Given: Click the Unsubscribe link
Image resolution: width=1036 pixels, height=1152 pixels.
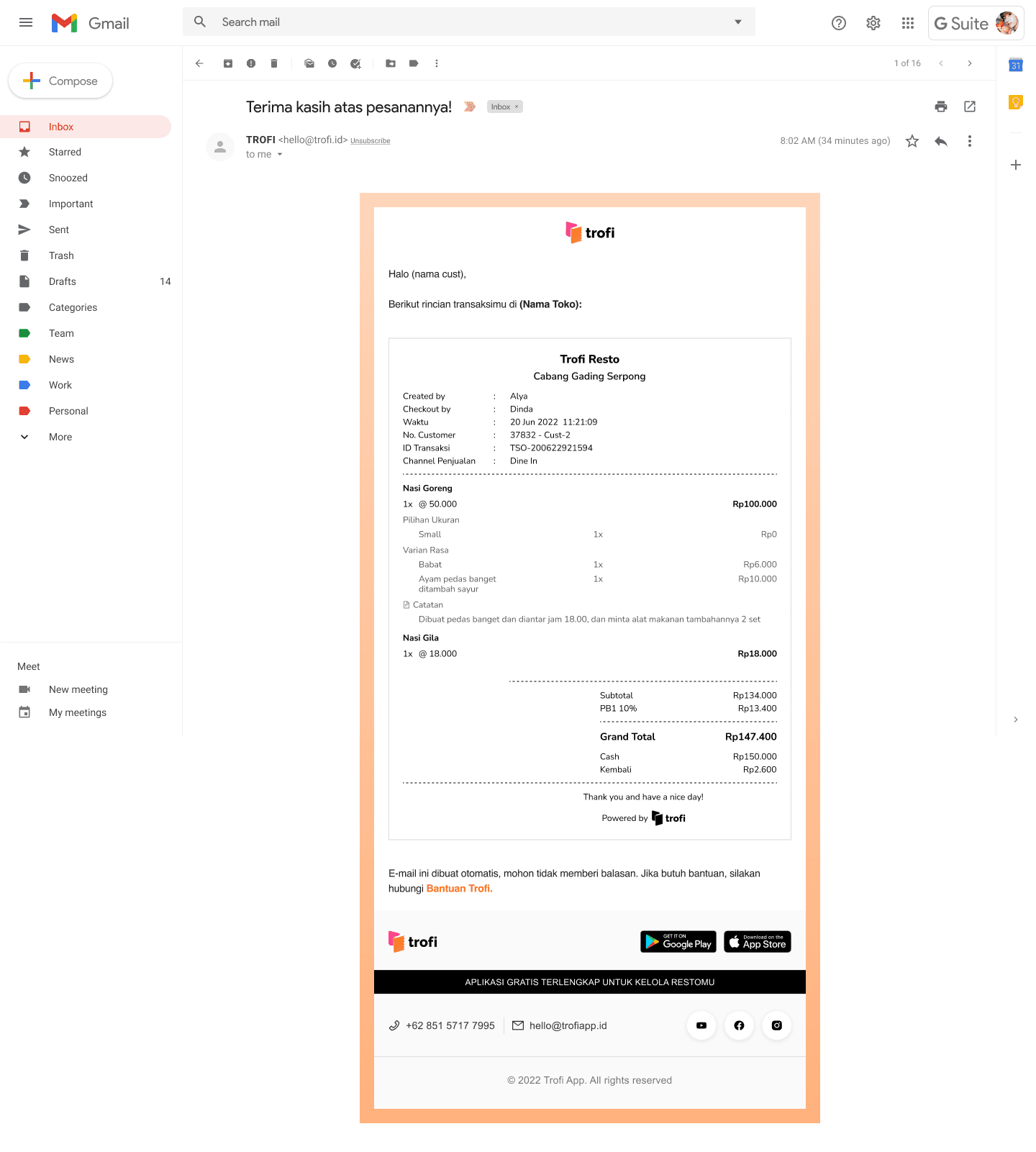Looking at the screenshot, I should [371, 141].
